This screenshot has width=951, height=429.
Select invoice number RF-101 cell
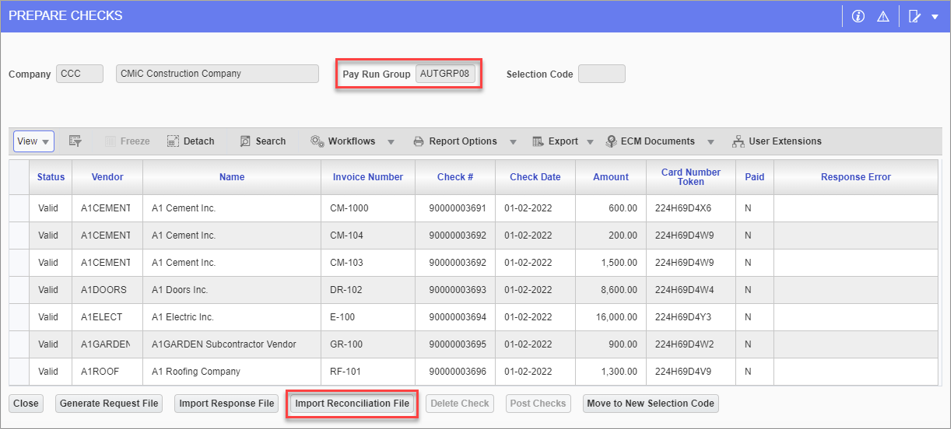point(368,371)
